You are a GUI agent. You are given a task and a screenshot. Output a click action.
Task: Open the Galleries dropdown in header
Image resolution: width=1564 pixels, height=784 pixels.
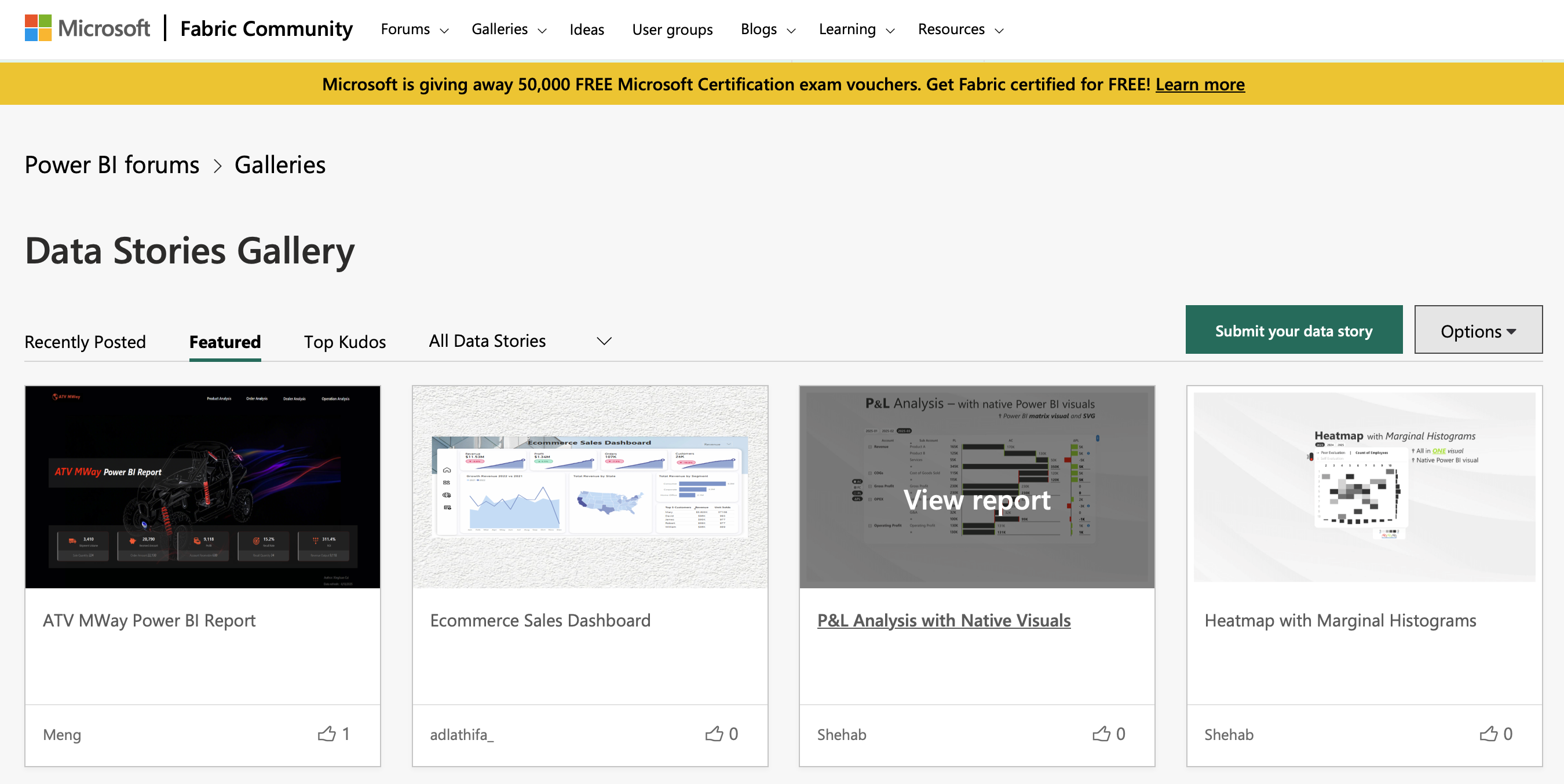508,29
